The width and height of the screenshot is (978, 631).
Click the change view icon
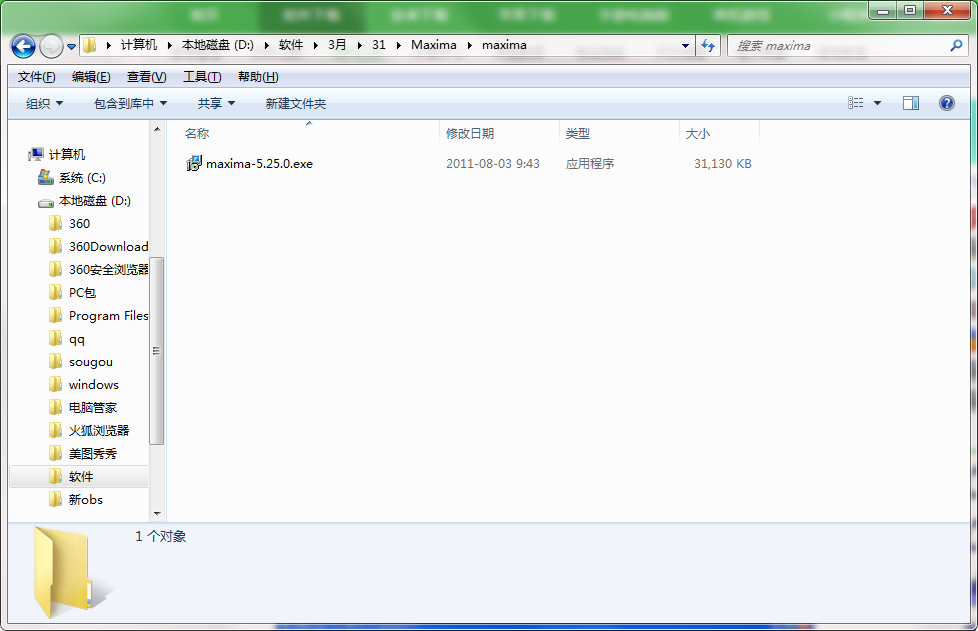(x=856, y=103)
